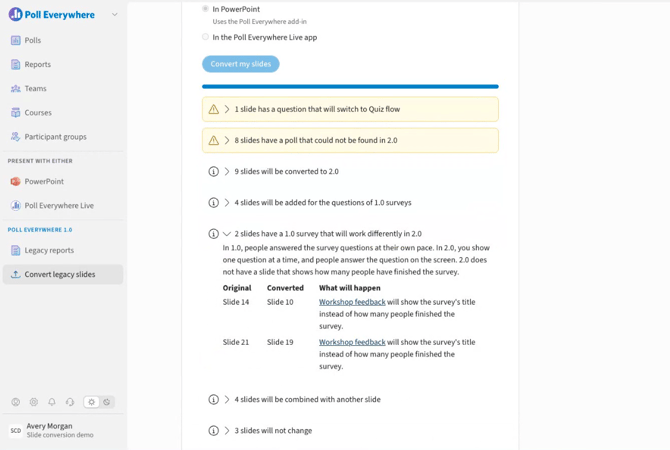
Task: Click the Slide 19 converted cell
Action: click(x=280, y=342)
